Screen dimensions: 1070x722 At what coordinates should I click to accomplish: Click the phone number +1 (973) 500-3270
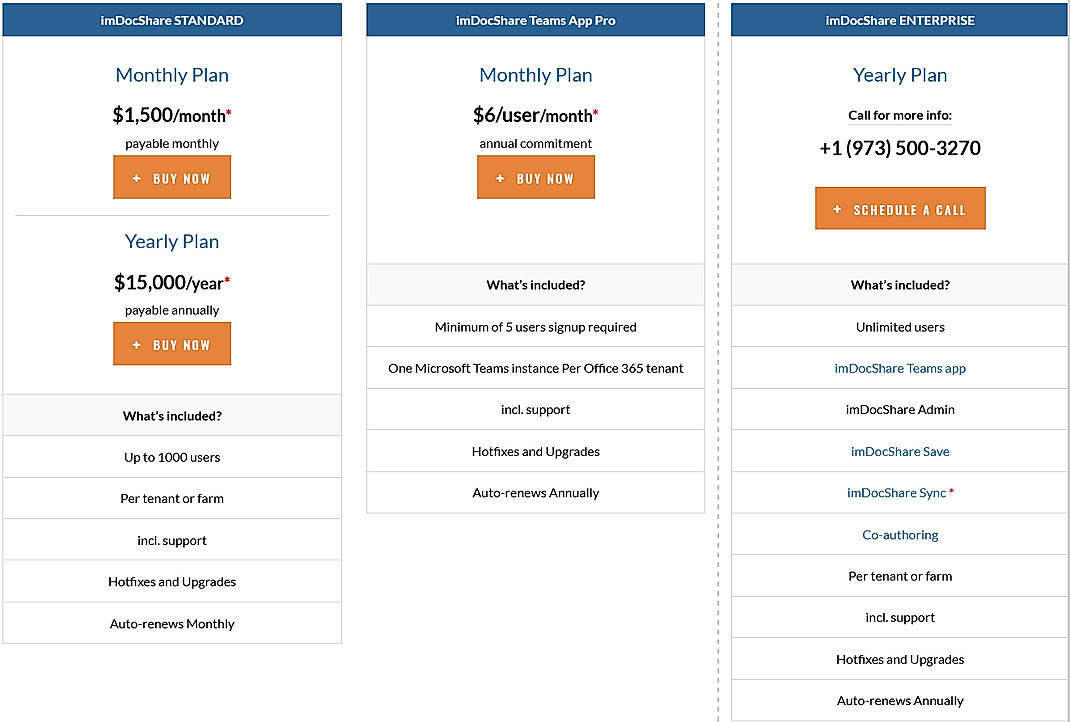click(900, 147)
